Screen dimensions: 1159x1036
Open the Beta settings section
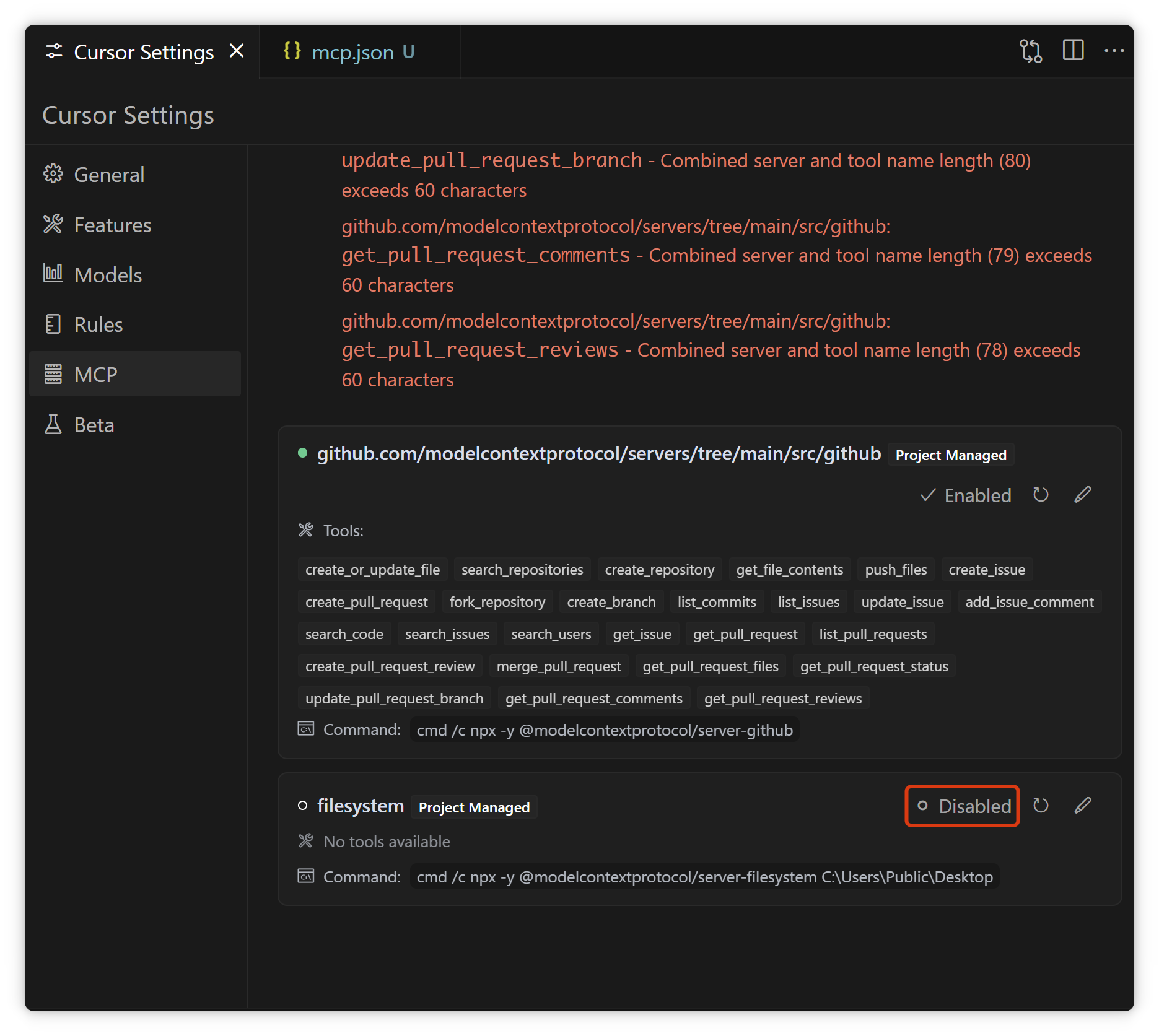(x=94, y=425)
